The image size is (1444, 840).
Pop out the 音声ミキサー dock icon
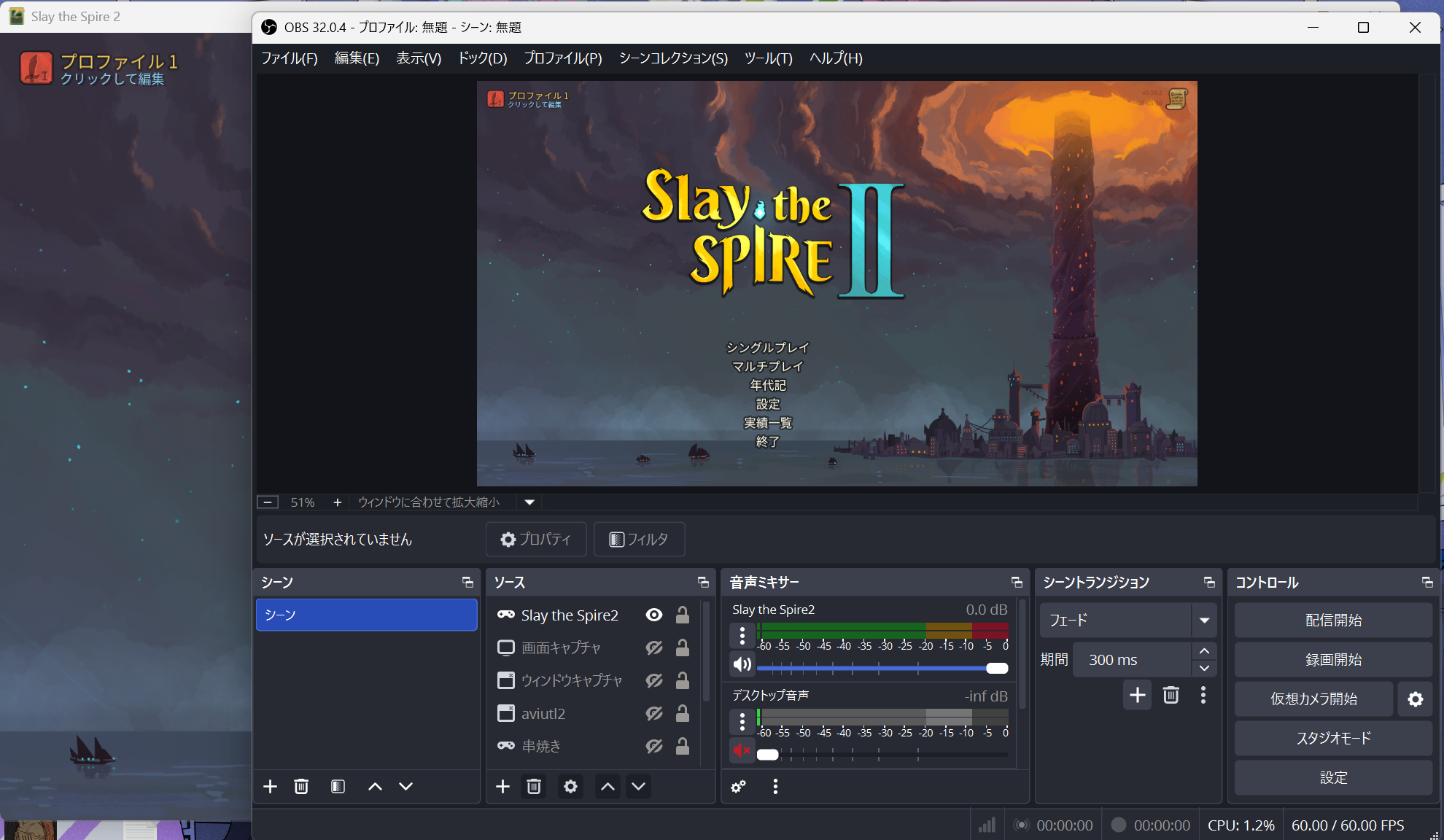tap(1016, 582)
